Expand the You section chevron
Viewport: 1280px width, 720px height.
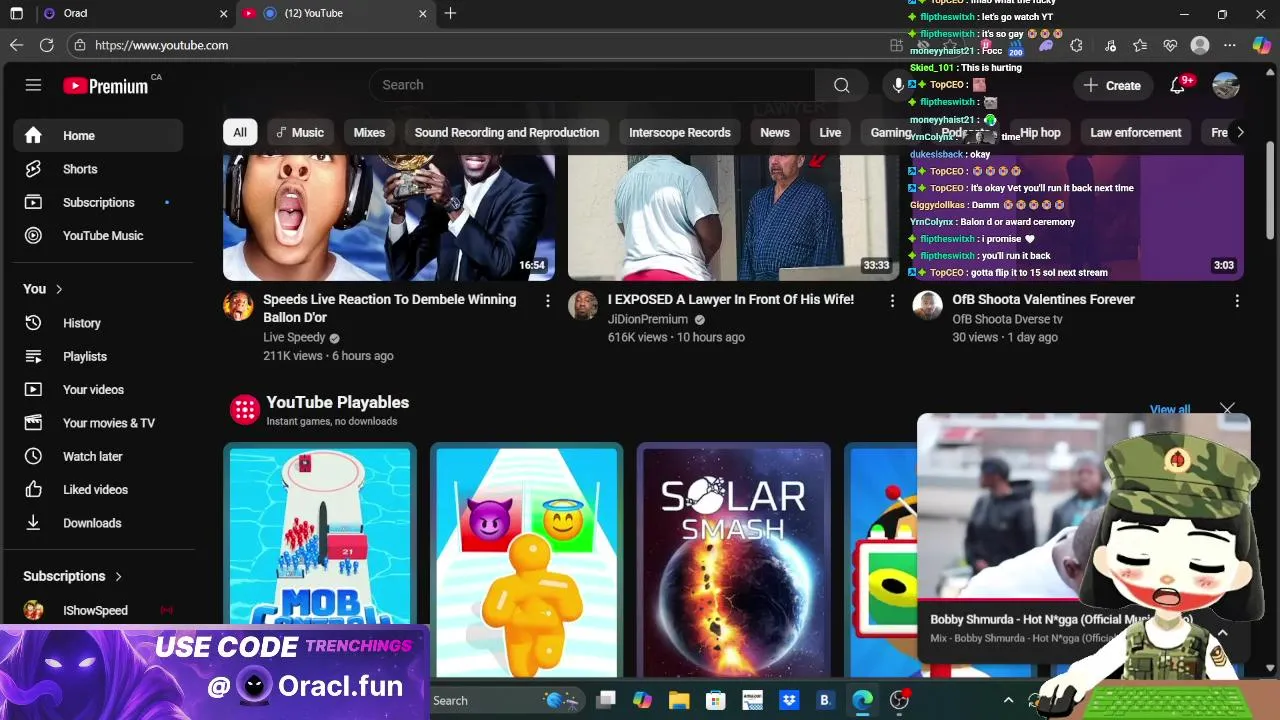pos(59,289)
